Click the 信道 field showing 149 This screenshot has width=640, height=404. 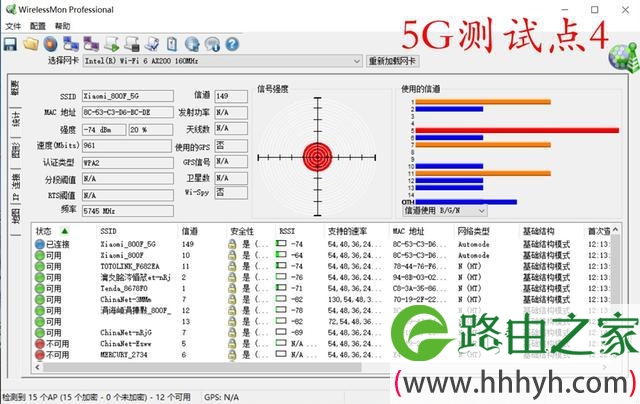tap(231, 96)
